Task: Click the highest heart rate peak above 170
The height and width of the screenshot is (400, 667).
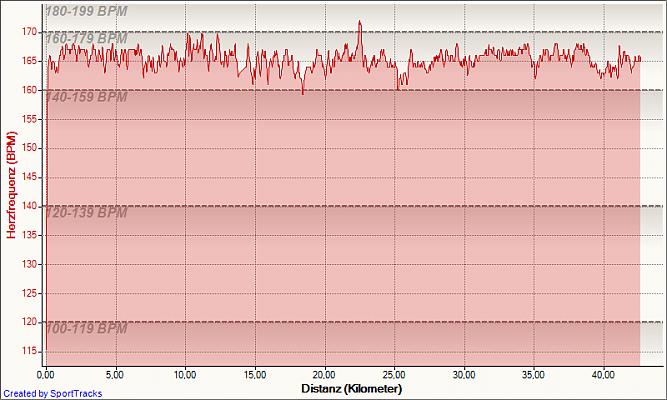Action: pyautogui.click(x=360, y=22)
